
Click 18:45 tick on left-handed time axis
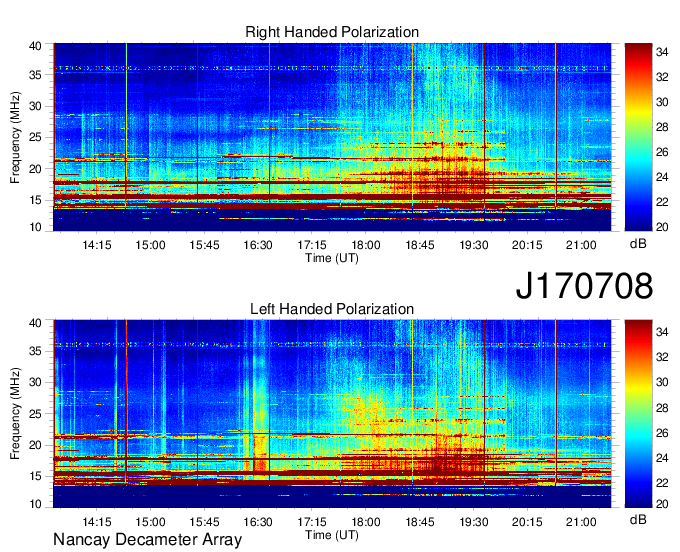420,522
